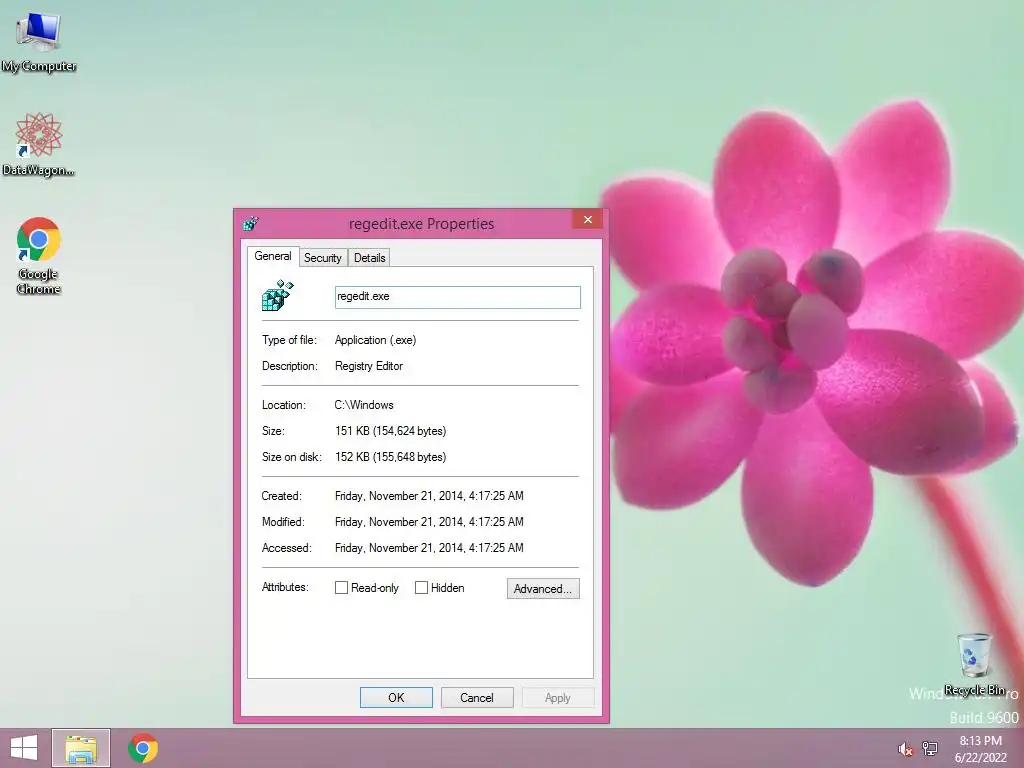Click the 'regedit.exe Properties' title text
This screenshot has height=768, width=1024.
pos(421,223)
